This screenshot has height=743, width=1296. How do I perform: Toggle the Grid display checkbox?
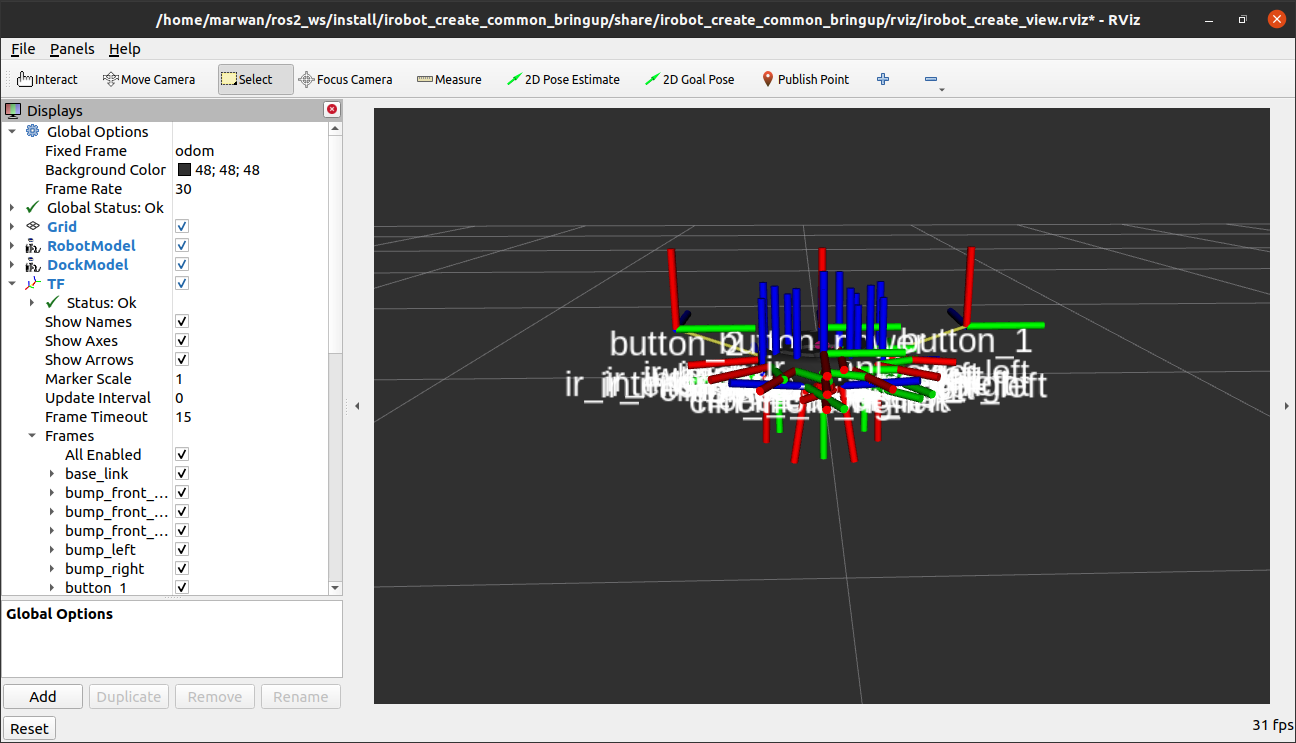click(182, 226)
